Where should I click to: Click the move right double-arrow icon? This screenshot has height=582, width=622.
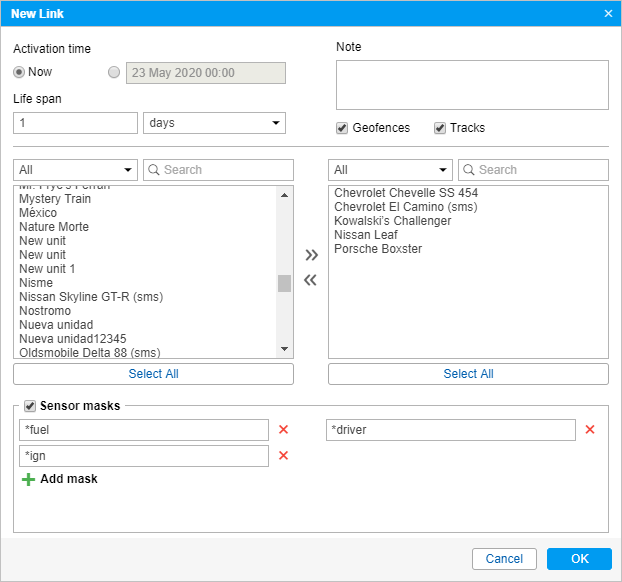(310, 255)
